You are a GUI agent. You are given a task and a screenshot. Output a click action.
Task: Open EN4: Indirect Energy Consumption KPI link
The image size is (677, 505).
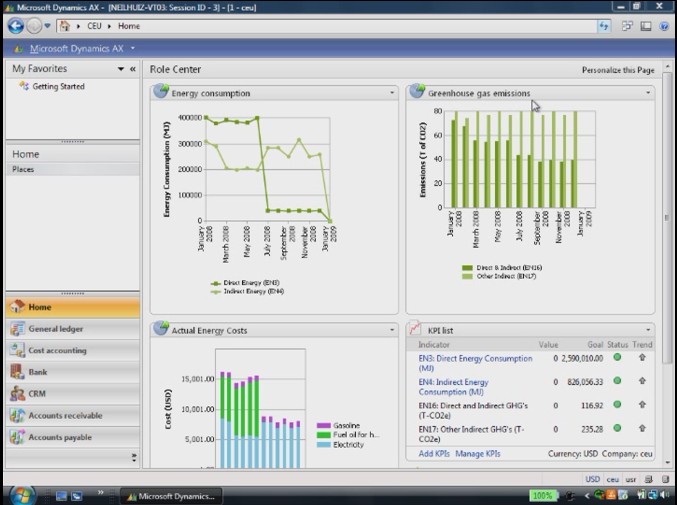[x=453, y=387]
